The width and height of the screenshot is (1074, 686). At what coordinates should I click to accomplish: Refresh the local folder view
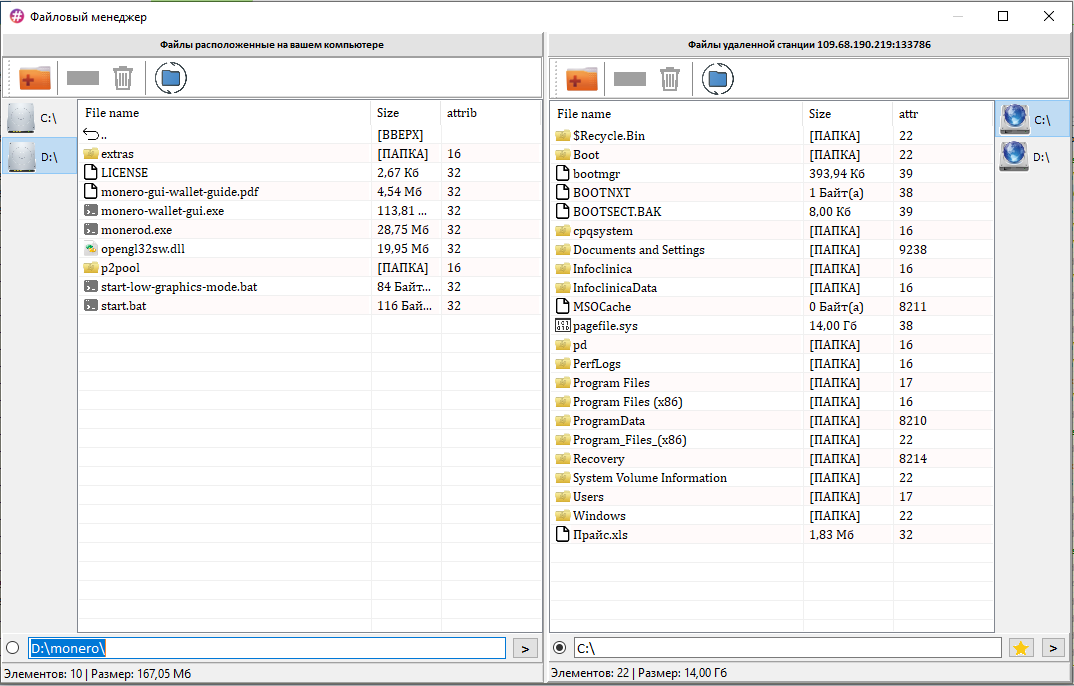(x=171, y=78)
